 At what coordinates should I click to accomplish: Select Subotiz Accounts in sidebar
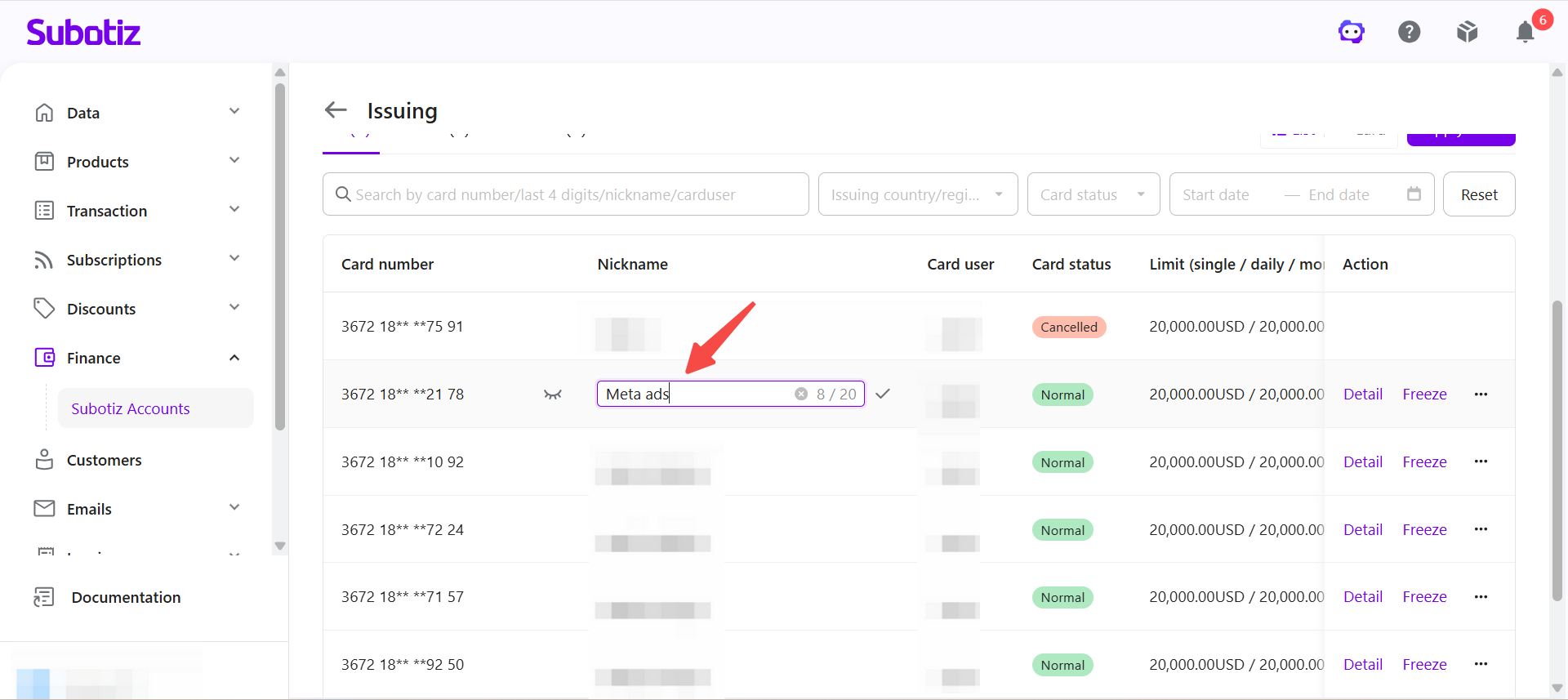[x=155, y=408]
